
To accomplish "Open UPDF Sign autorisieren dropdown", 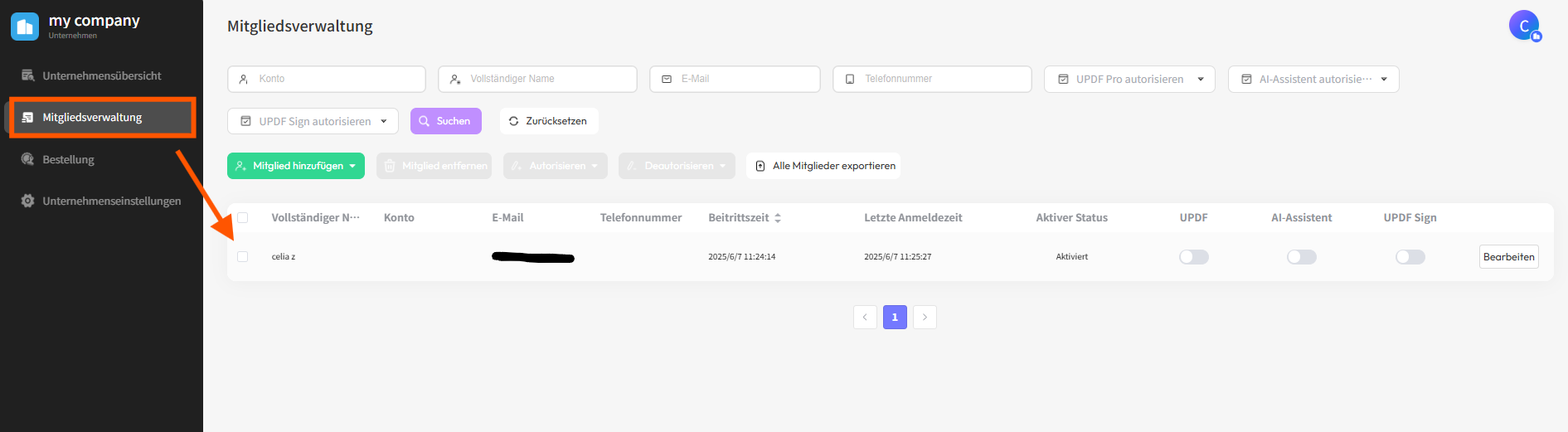I will [x=313, y=121].
